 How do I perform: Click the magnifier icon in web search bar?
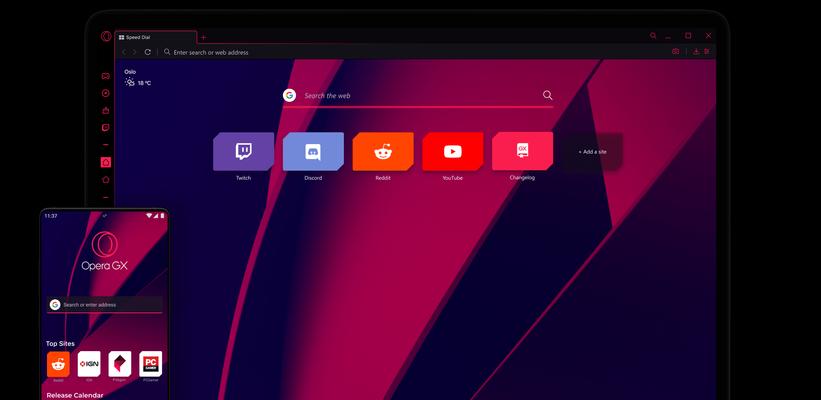click(x=547, y=95)
